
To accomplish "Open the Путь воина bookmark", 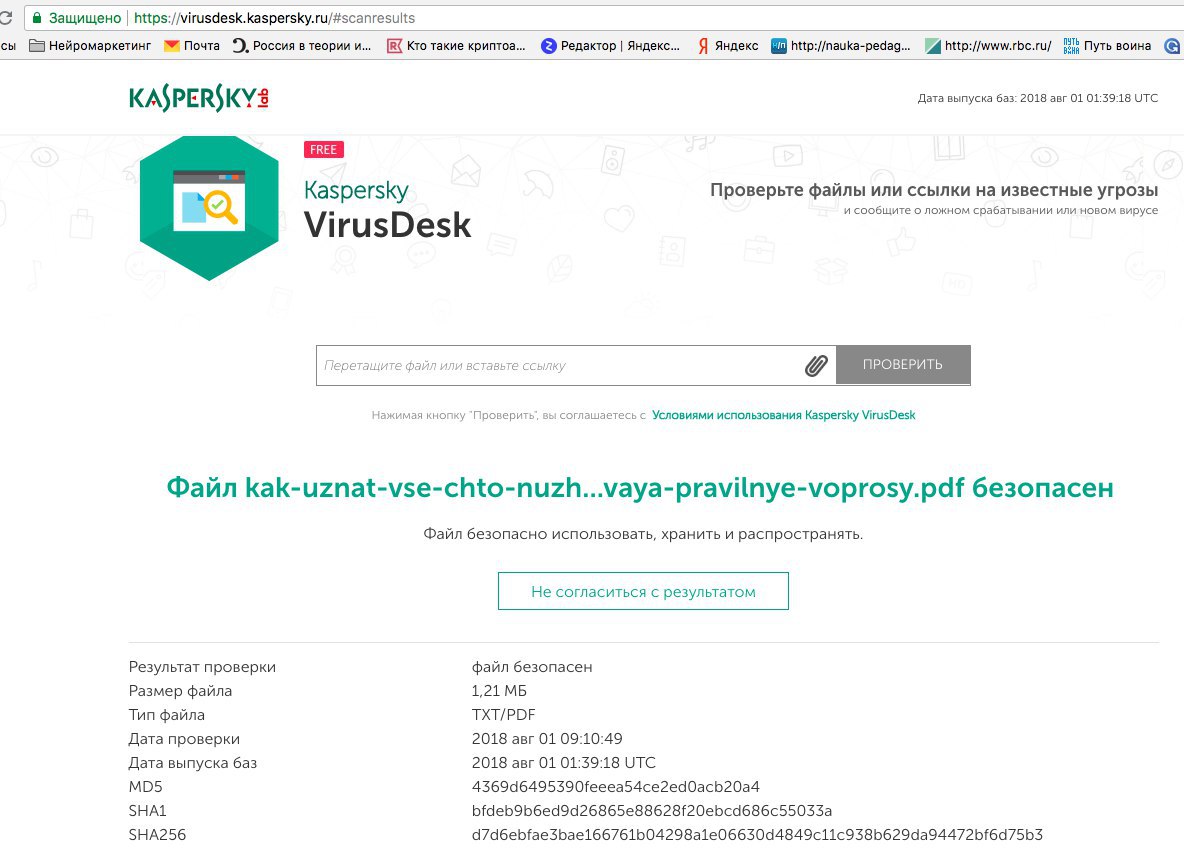I will (x=1107, y=46).
